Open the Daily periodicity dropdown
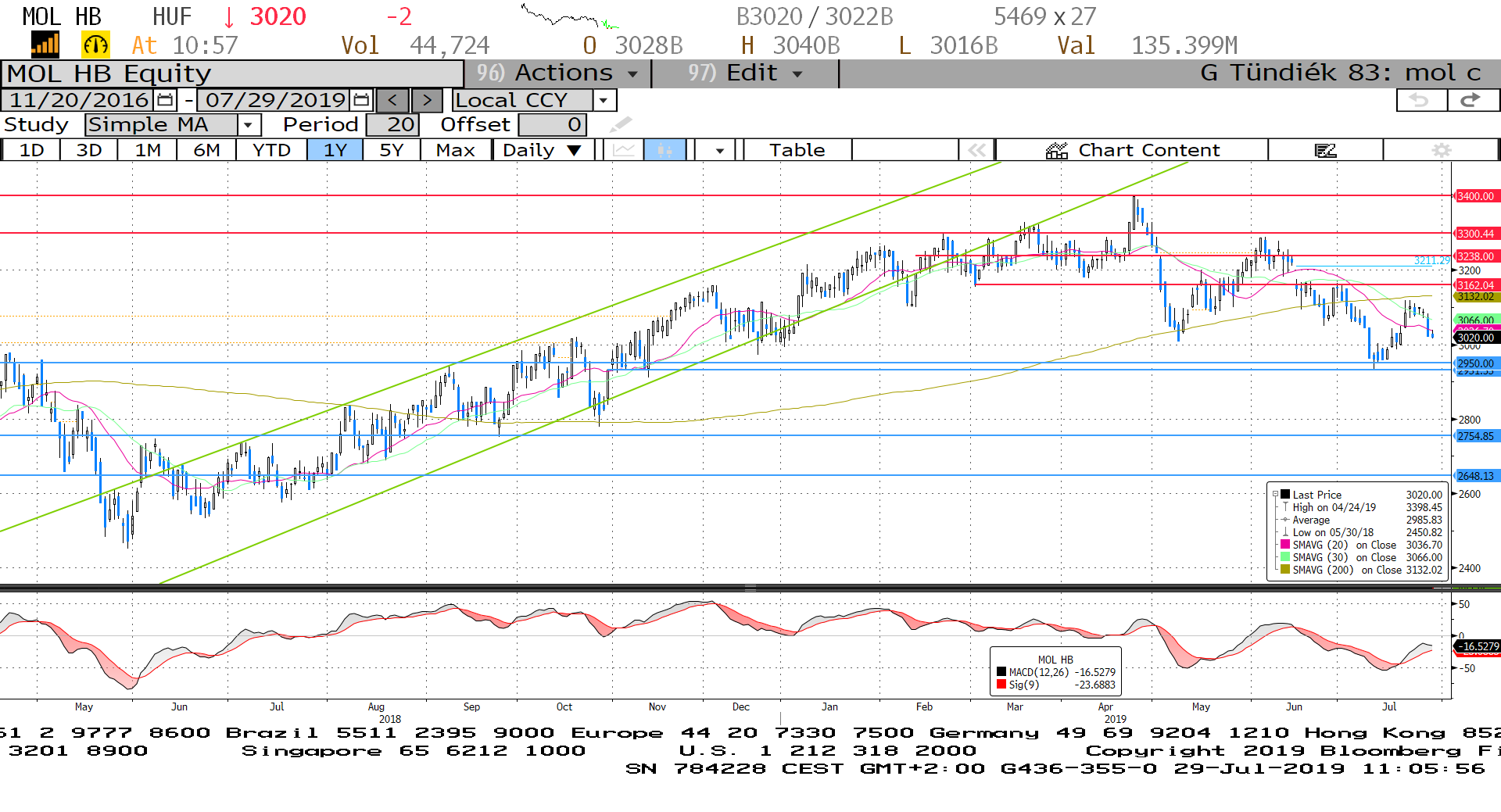The image size is (1501, 812). (x=543, y=150)
